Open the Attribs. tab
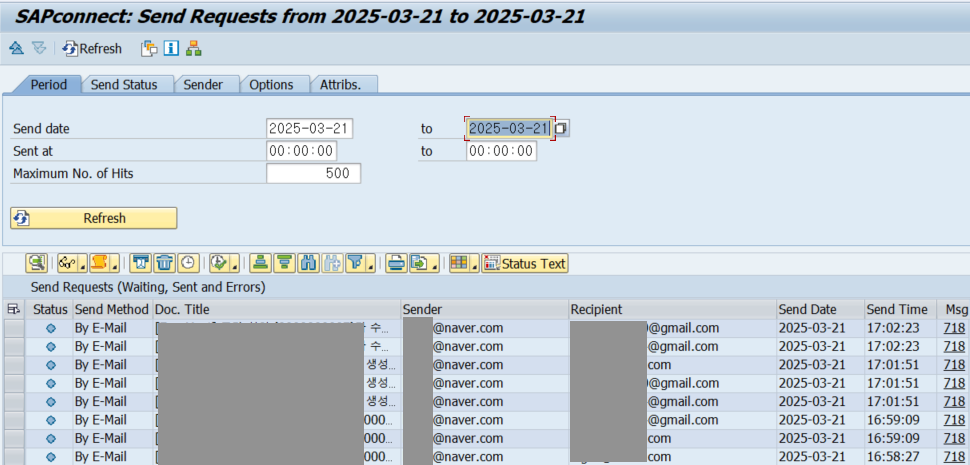Viewport: 970px width, 465px height. click(x=340, y=85)
